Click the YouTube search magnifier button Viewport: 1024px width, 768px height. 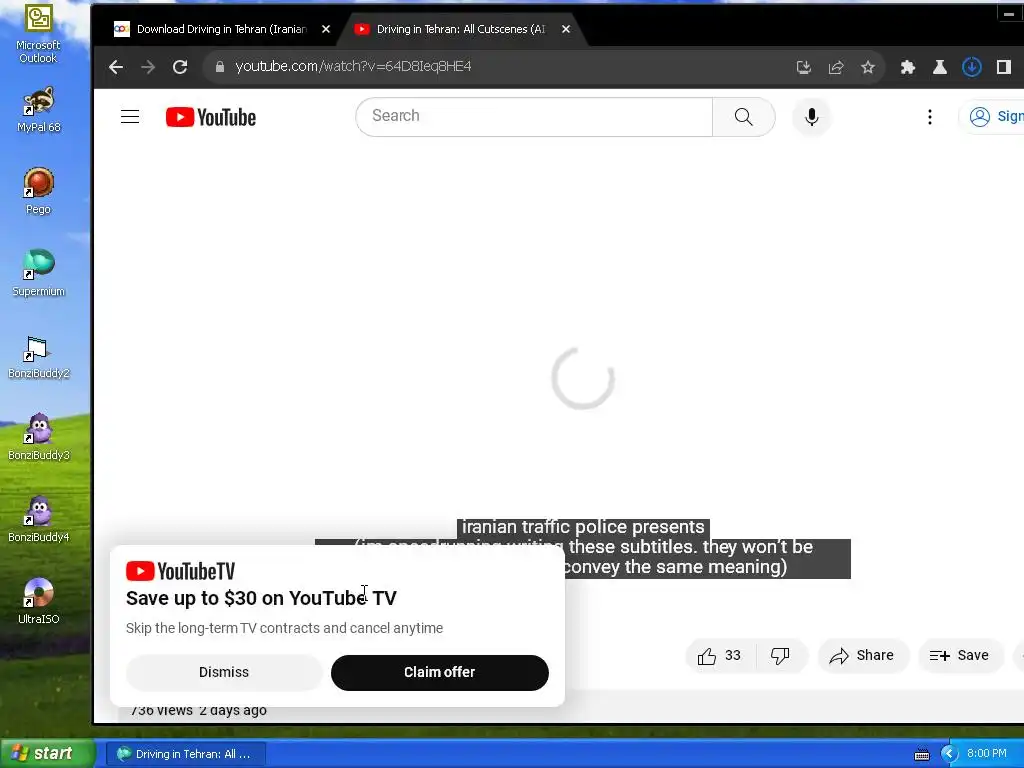[x=744, y=117]
